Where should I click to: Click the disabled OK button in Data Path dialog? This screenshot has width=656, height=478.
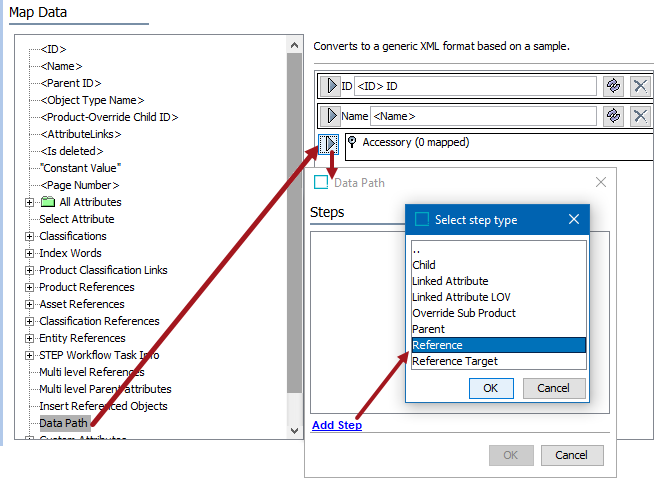(x=511, y=455)
